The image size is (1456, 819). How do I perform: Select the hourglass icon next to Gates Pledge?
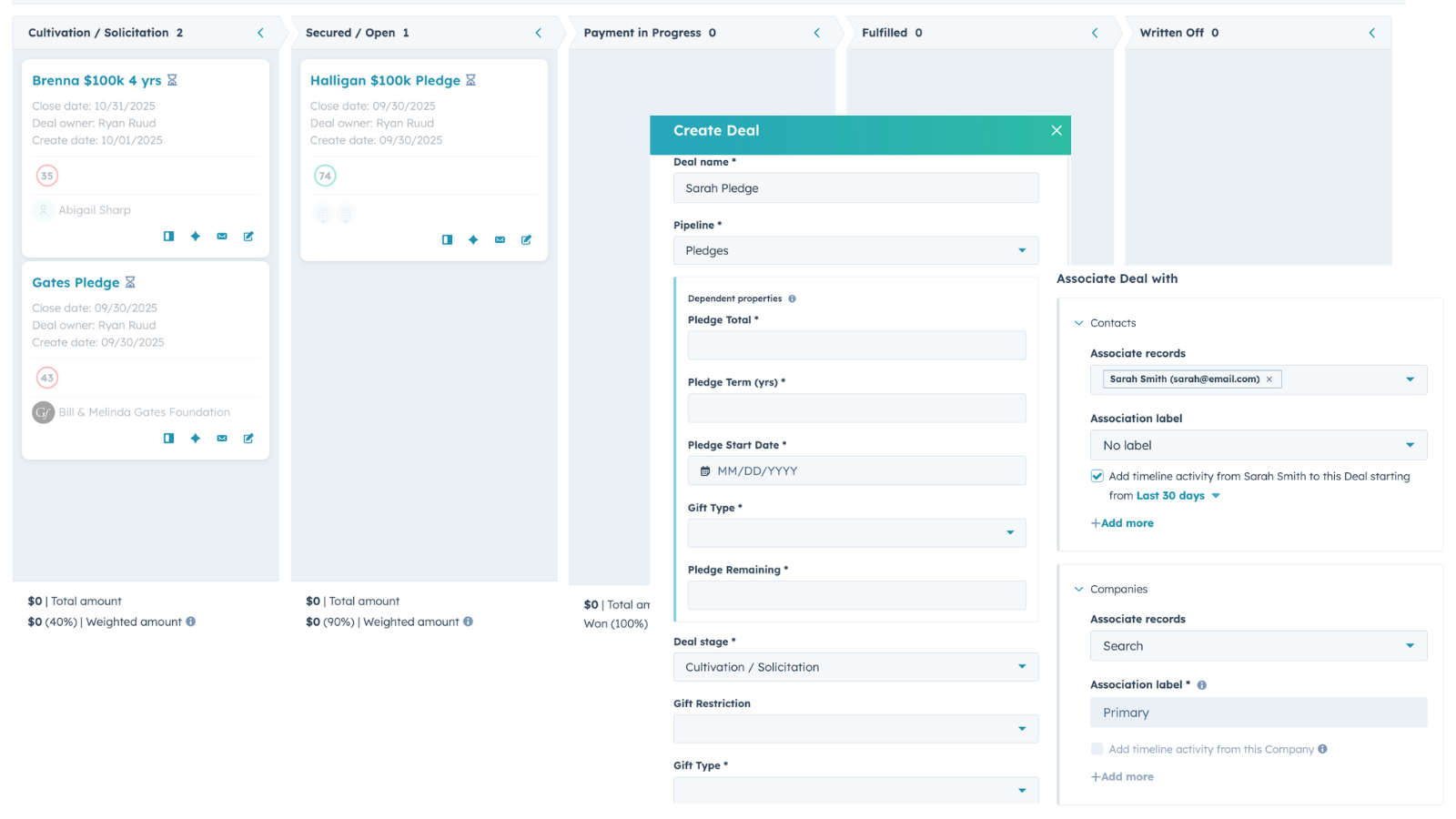pos(130,282)
